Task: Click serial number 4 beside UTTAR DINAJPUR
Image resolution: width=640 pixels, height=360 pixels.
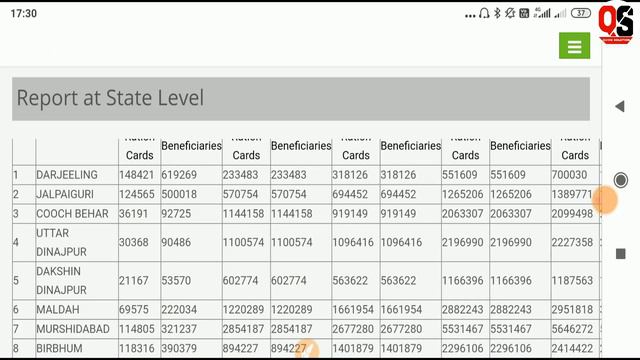Action: pyautogui.click(x=16, y=242)
